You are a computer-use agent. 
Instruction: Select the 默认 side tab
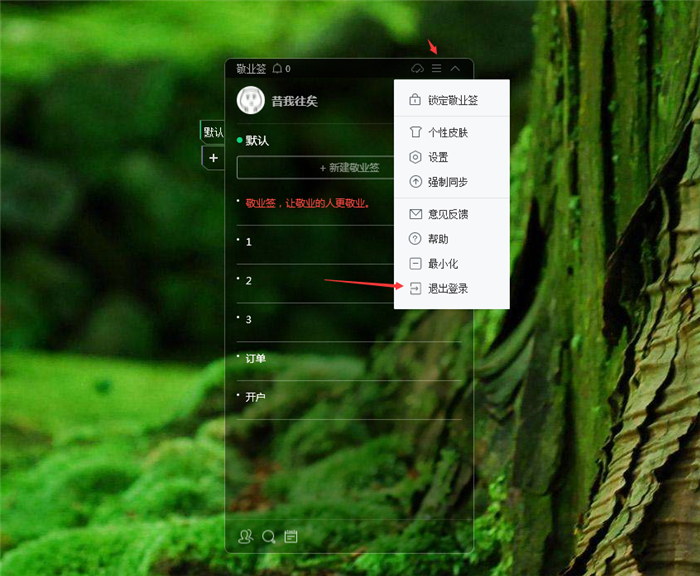(213, 132)
